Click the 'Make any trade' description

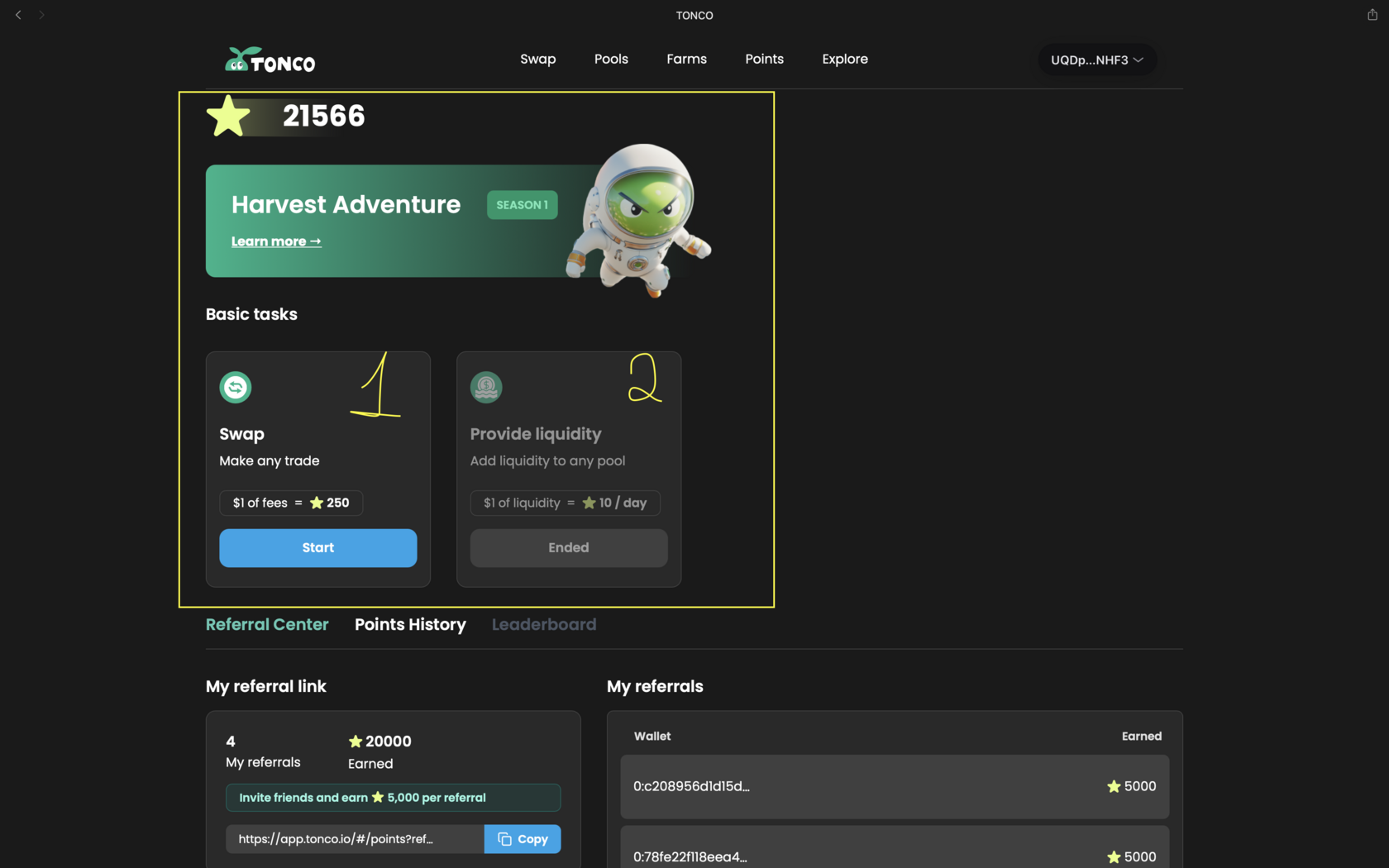point(270,460)
